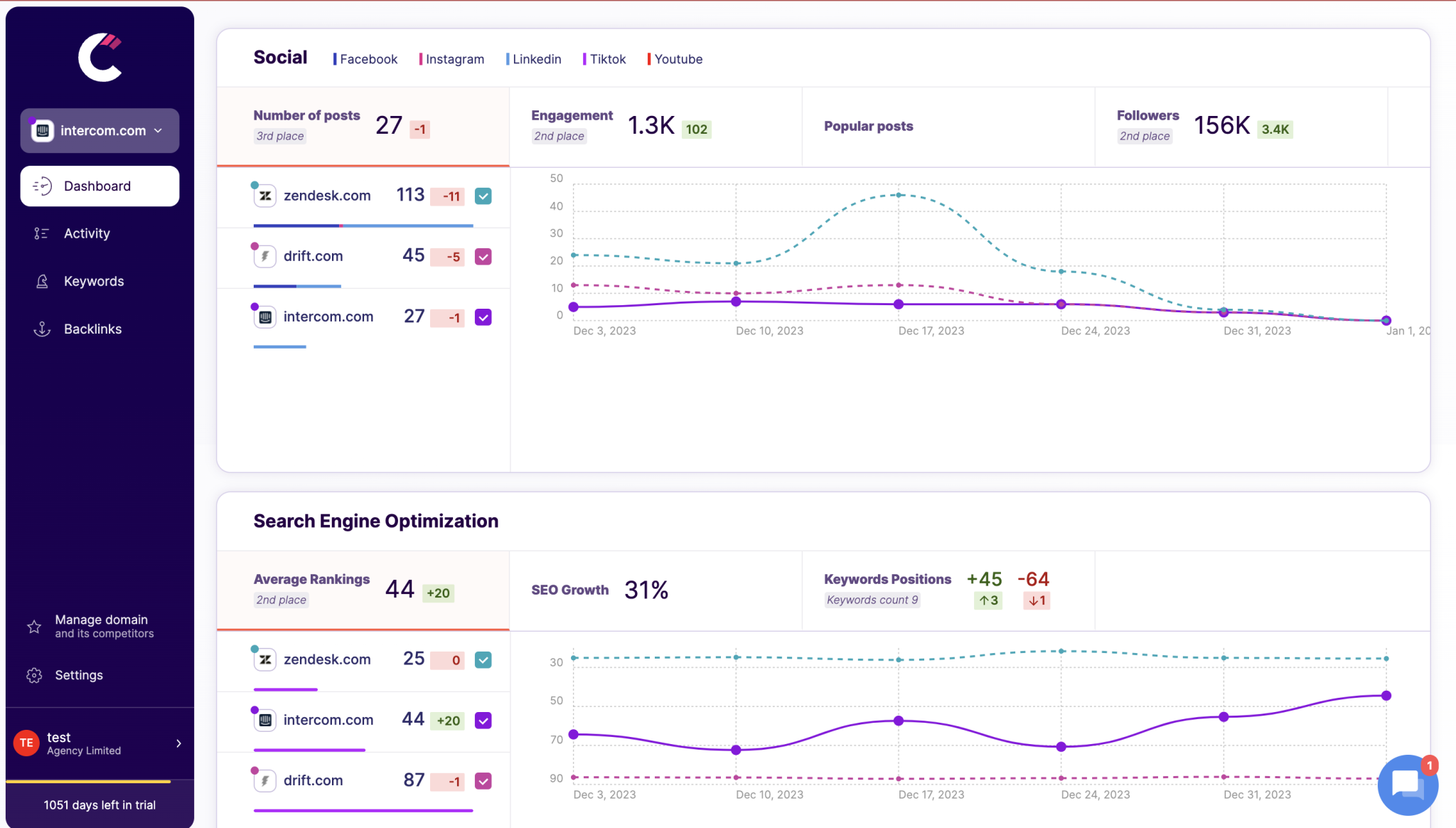Select the Dec 17 data point on SEO chart
The width and height of the screenshot is (1456, 828).
[x=897, y=720]
